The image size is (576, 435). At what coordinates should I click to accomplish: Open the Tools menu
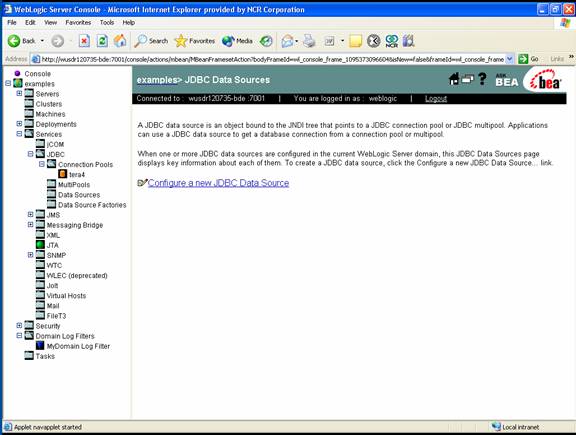tap(107, 22)
